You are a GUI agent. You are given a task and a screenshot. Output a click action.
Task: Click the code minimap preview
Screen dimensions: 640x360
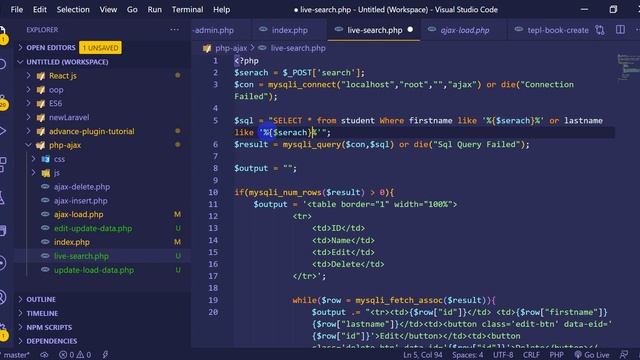(628, 67)
